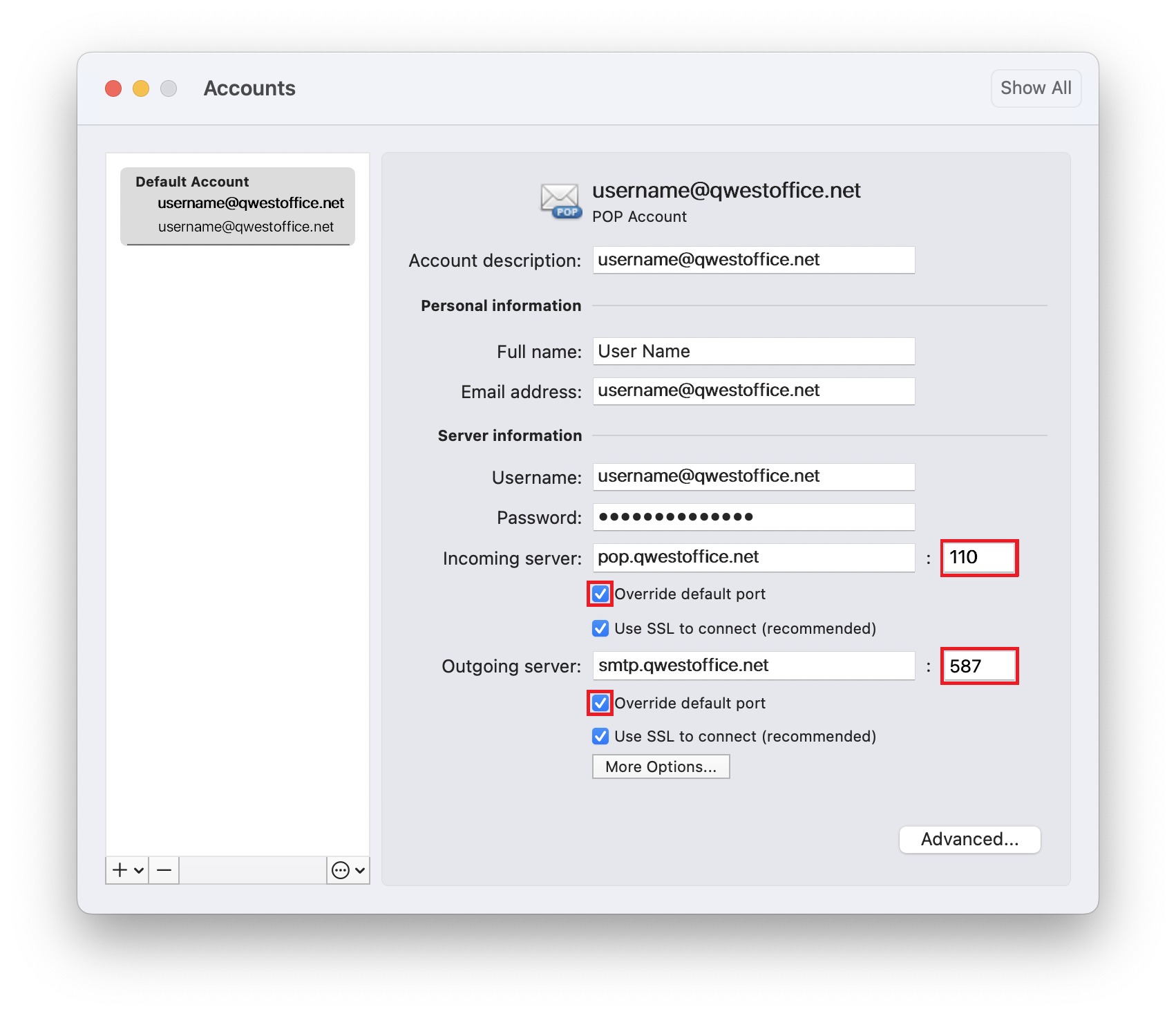Click the minus remove account icon
This screenshot has width=1176, height=1016.
164,870
